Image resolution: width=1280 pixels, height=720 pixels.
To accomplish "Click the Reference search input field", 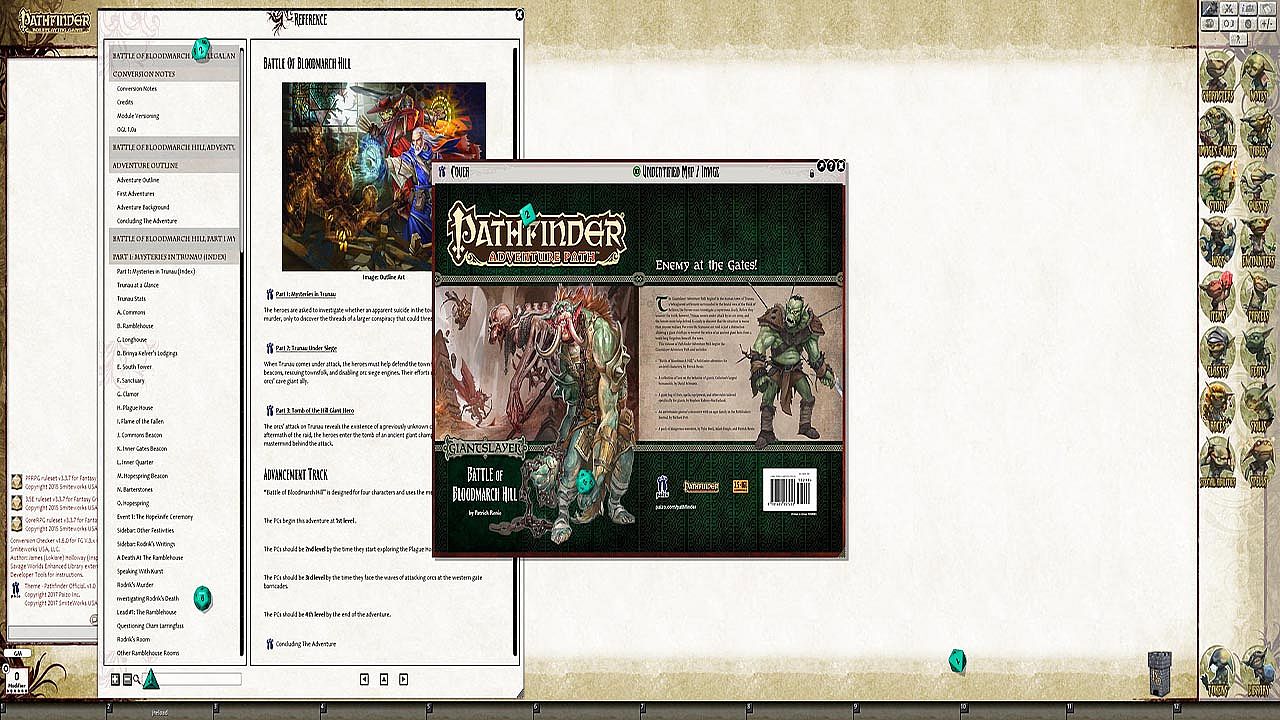I will tap(192, 680).
